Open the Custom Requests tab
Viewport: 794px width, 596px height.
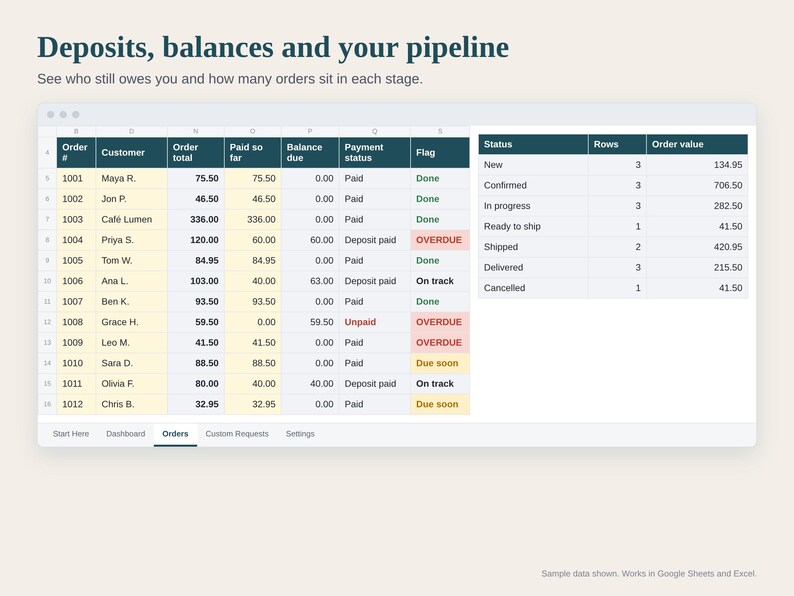click(x=237, y=434)
